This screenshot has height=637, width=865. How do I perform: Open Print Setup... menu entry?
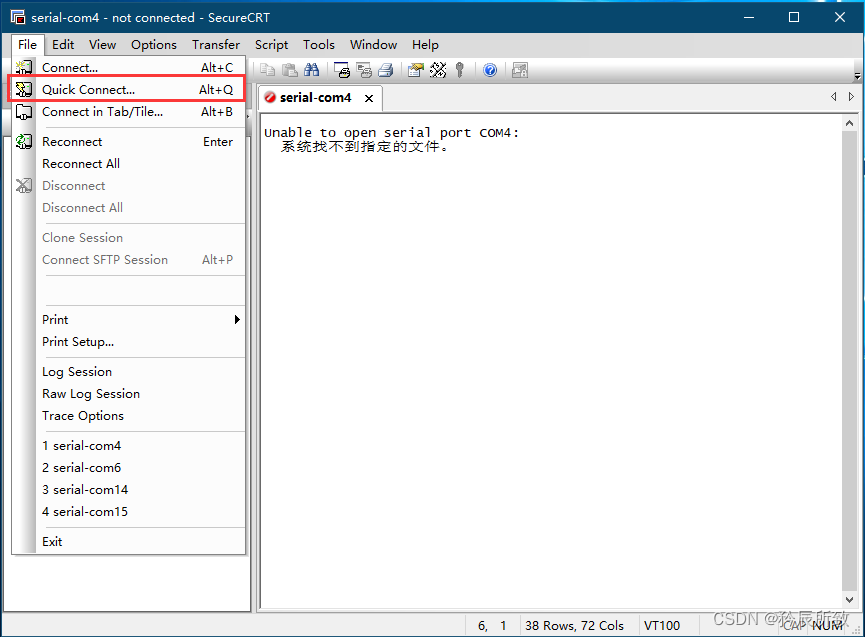pos(128,342)
